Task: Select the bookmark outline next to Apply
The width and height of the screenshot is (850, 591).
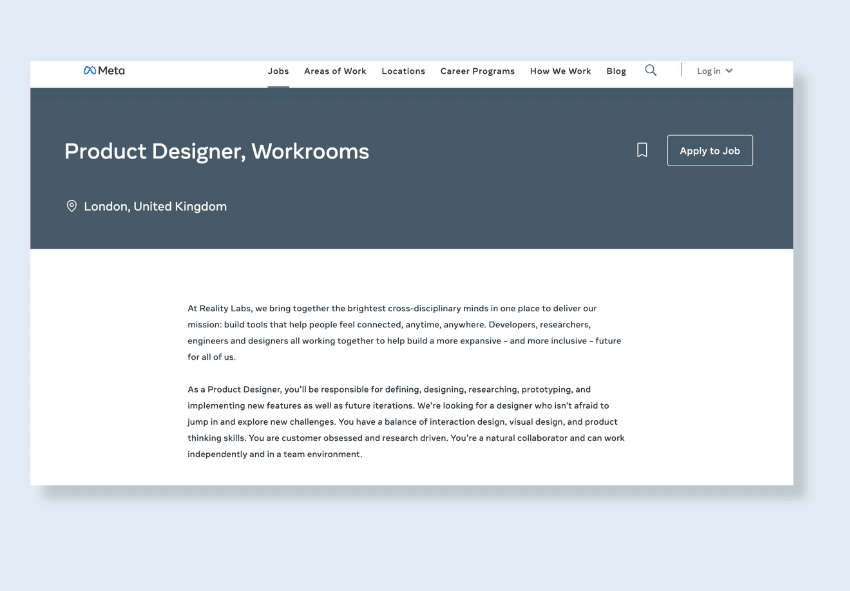Action: (x=641, y=149)
